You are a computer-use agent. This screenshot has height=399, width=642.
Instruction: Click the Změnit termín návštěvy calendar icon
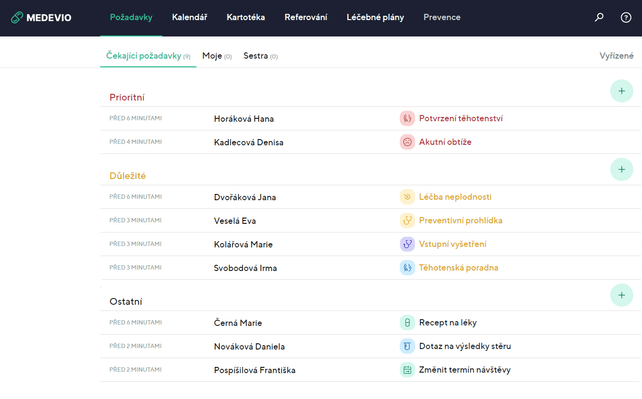[407, 370]
